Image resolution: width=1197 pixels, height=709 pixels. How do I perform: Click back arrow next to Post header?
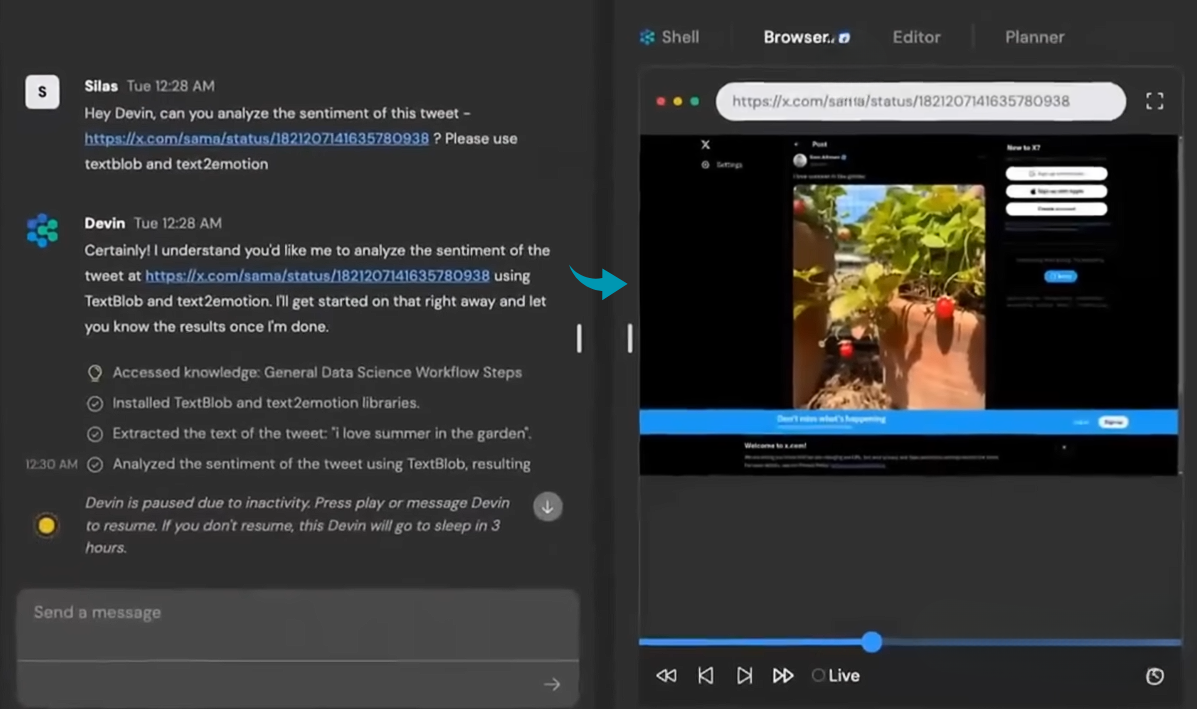click(x=796, y=144)
